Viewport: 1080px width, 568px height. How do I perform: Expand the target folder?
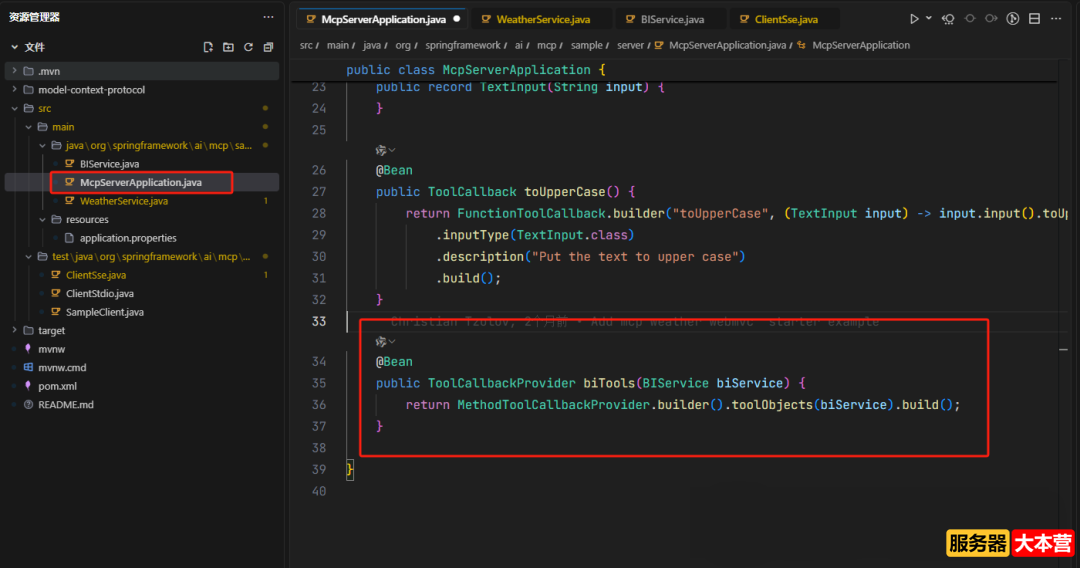(14, 330)
